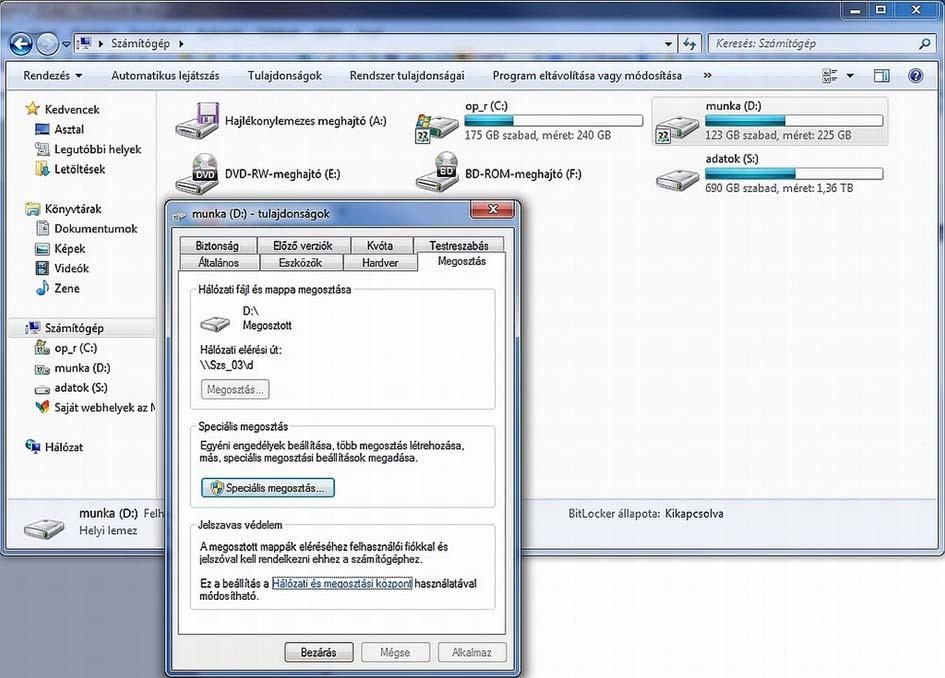Switch to the Előző verziók tab
The image size is (945, 678).
coord(303,245)
